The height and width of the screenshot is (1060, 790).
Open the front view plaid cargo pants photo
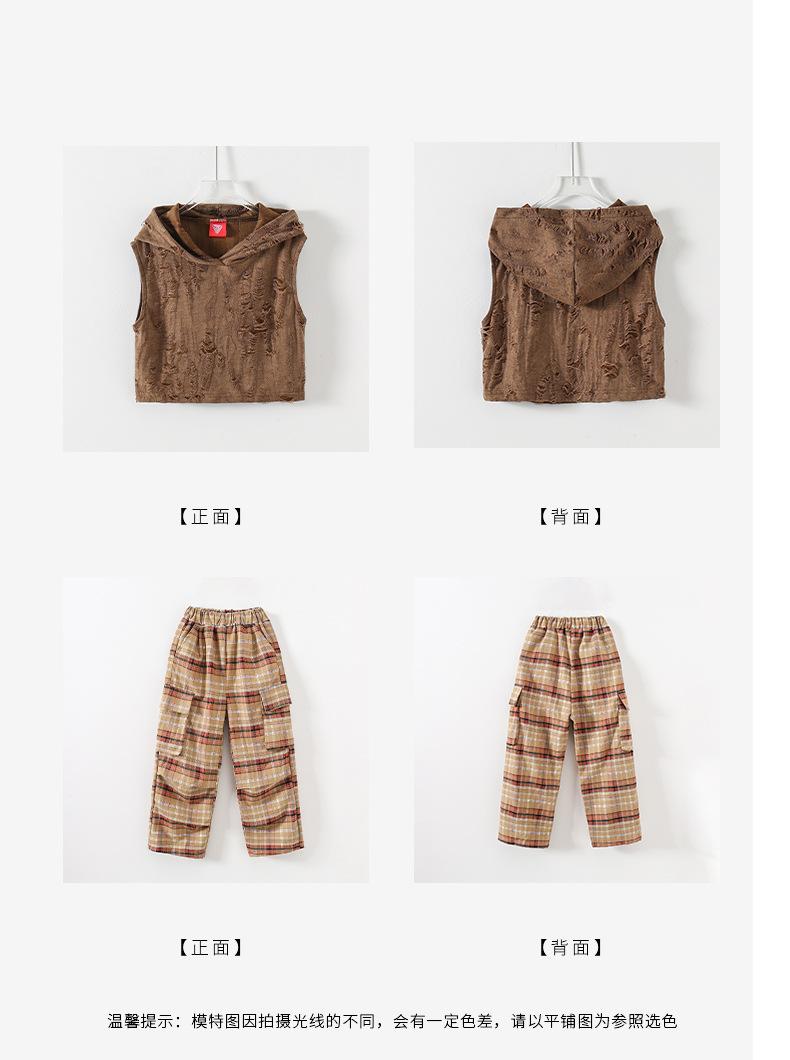pyautogui.click(x=216, y=730)
